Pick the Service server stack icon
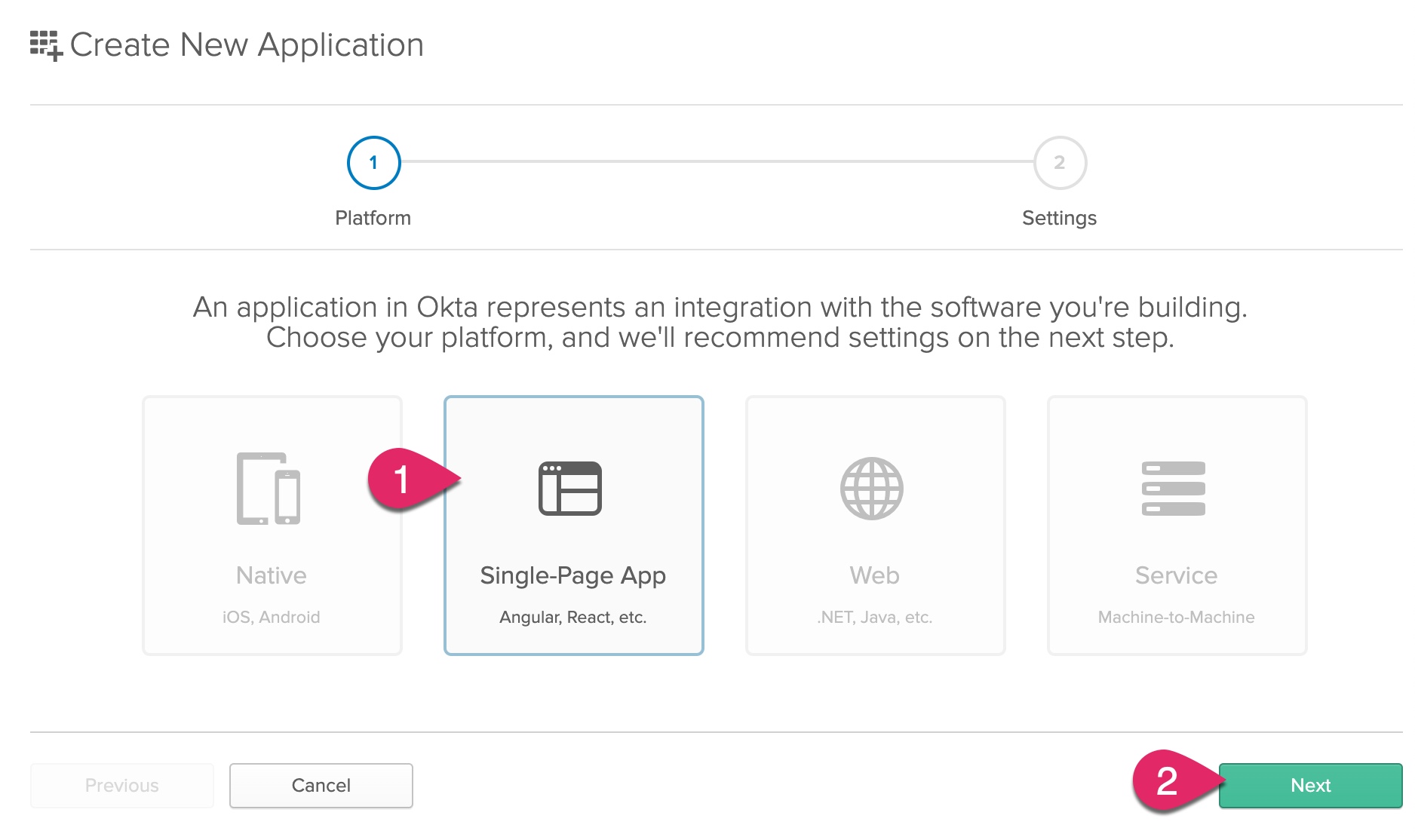 [1174, 489]
